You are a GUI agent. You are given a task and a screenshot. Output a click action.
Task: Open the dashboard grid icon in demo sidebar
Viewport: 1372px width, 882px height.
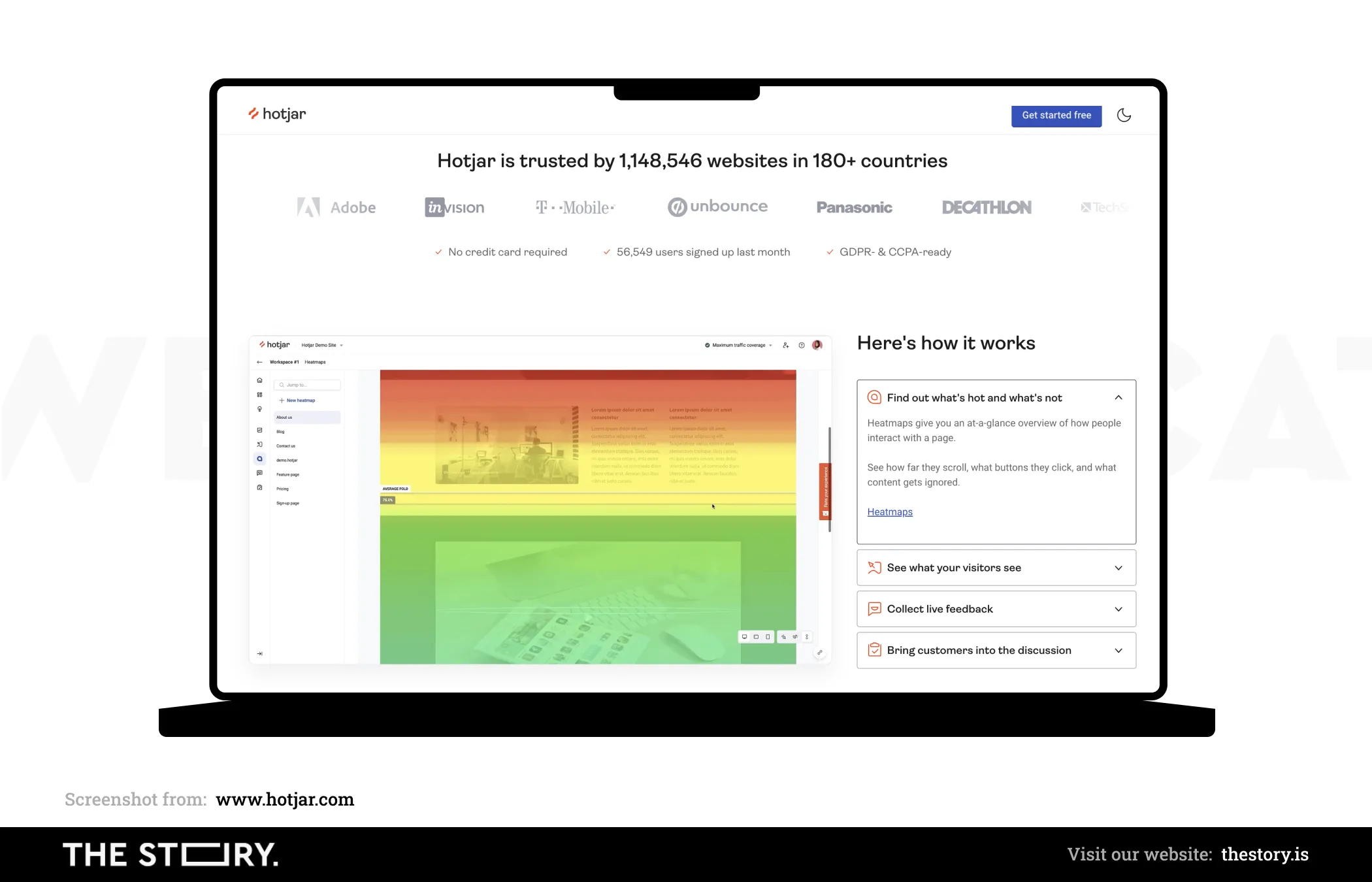(259, 395)
